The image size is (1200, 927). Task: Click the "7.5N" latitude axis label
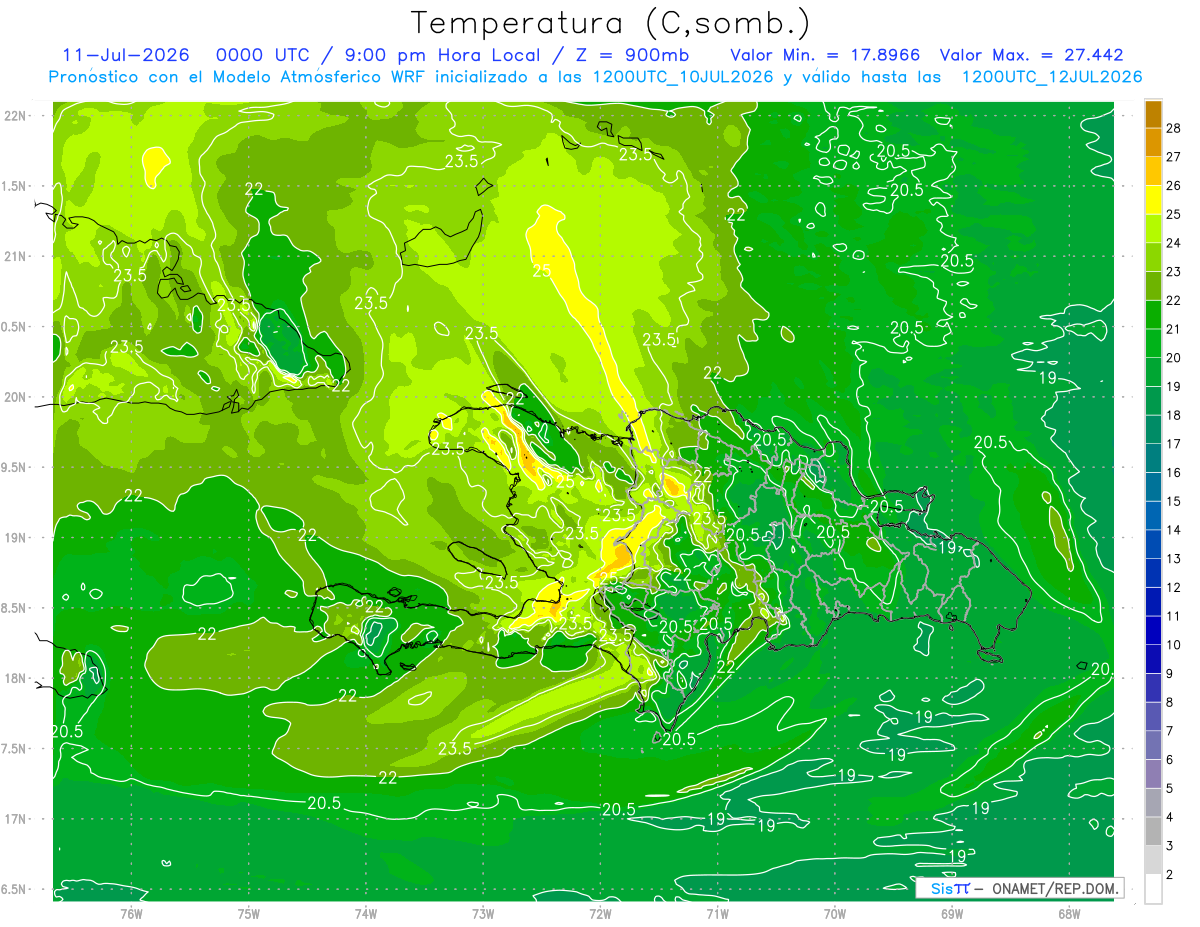pyautogui.click(x=15, y=749)
